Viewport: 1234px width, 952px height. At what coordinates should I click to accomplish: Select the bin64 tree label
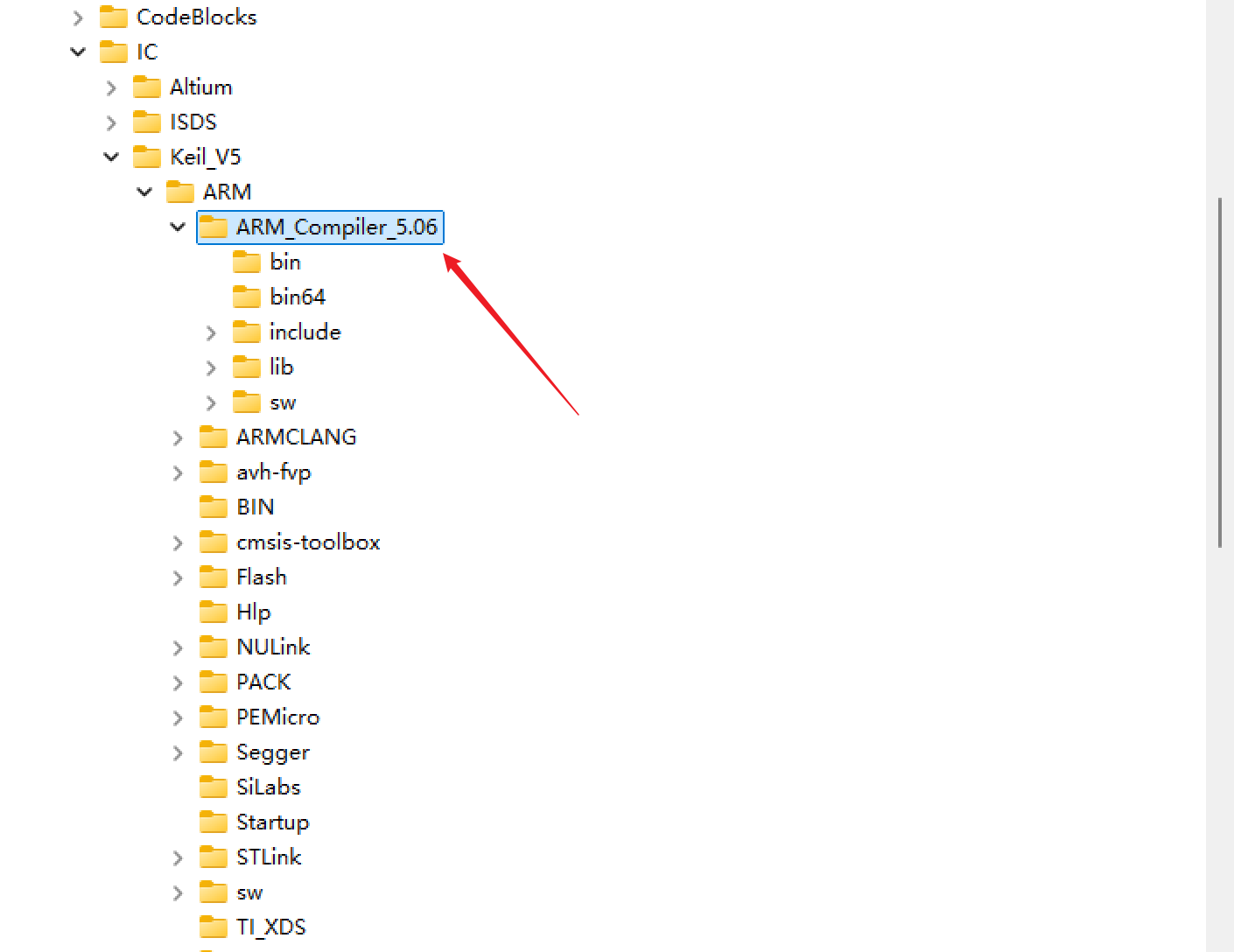coord(298,297)
